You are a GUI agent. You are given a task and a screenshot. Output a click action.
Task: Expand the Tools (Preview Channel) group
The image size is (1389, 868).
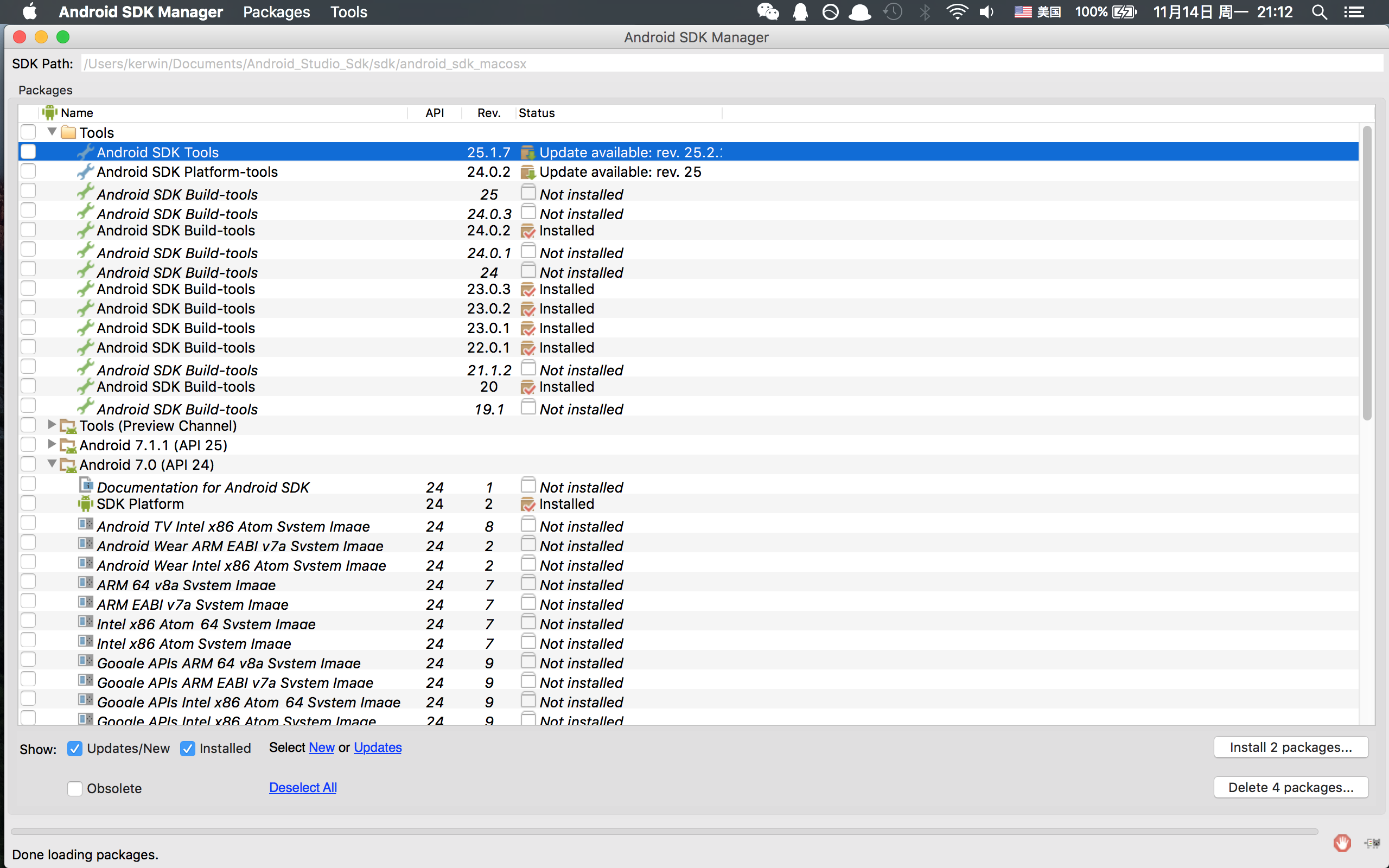pyautogui.click(x=52, y=425)
